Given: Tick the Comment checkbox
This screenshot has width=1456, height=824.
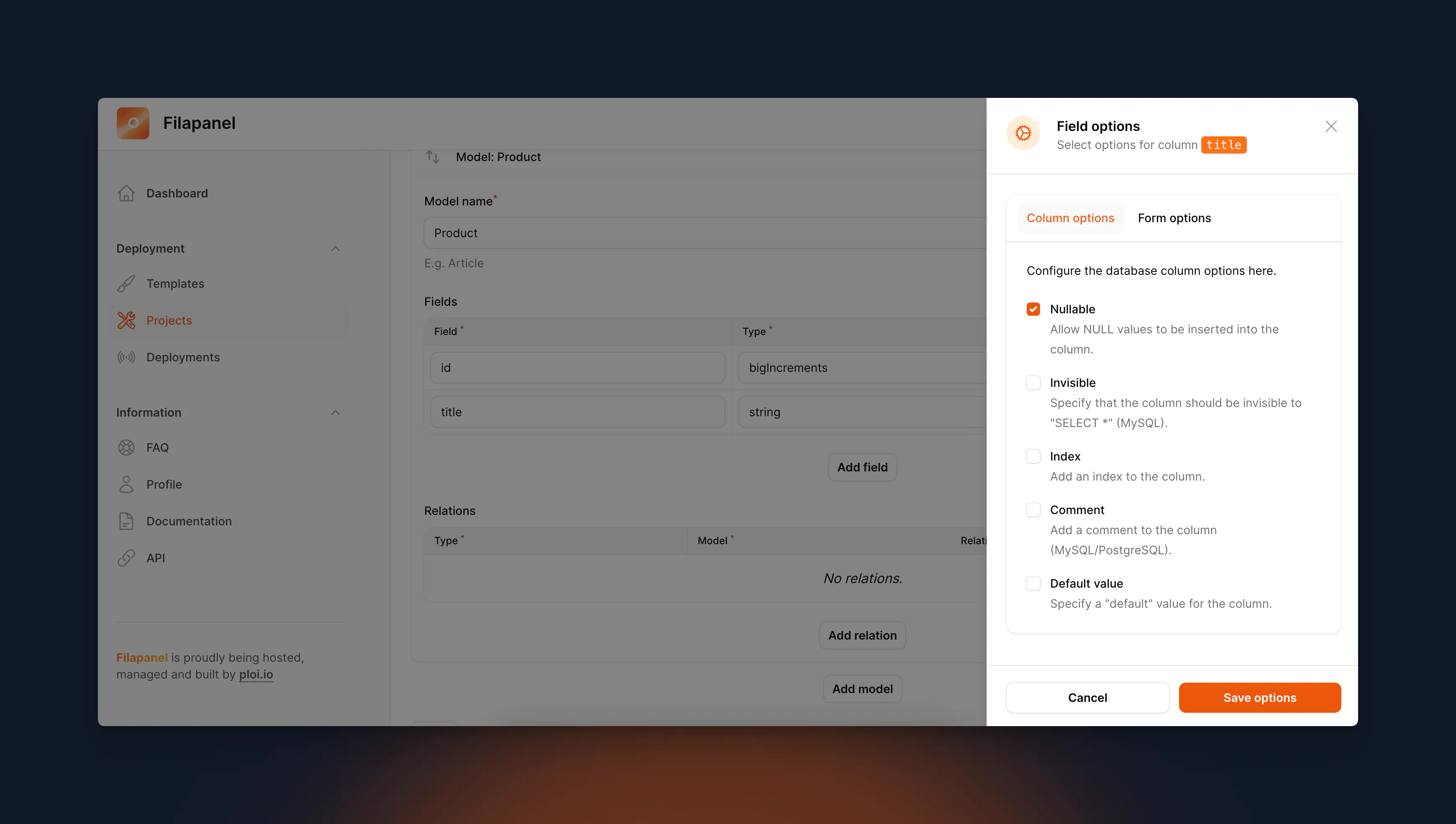Looking at the screenshot, I should click(1034, 510).
